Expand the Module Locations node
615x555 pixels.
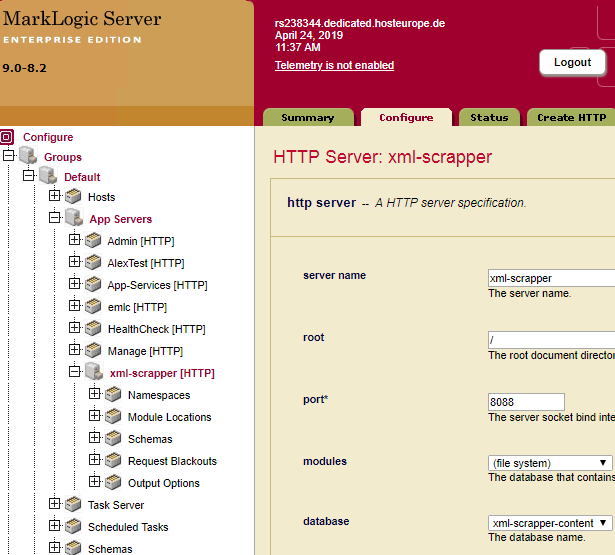95,415
